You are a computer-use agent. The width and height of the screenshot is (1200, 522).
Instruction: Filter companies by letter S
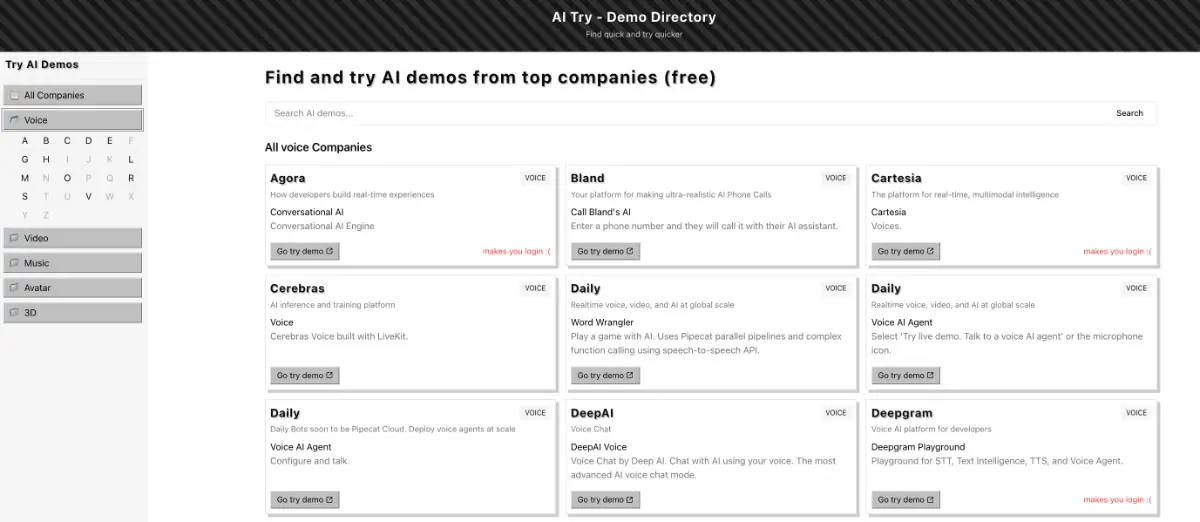pos(25,196)
